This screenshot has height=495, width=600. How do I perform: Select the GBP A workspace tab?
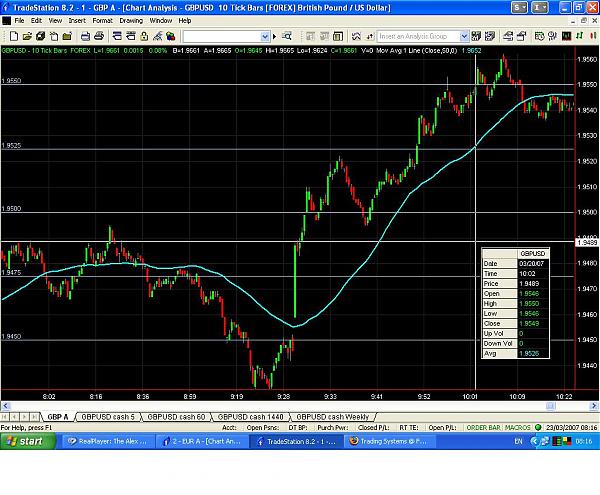click(58, 417)
